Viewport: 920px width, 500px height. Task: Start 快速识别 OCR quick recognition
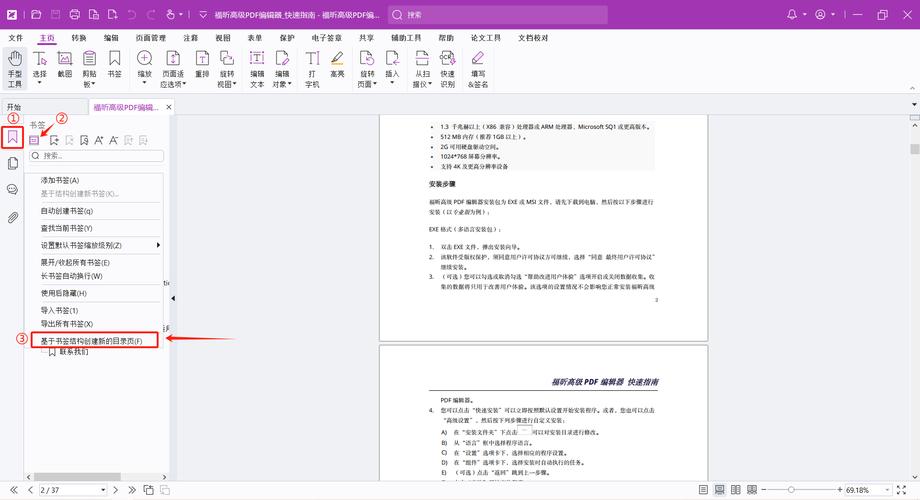pos(448,68)
